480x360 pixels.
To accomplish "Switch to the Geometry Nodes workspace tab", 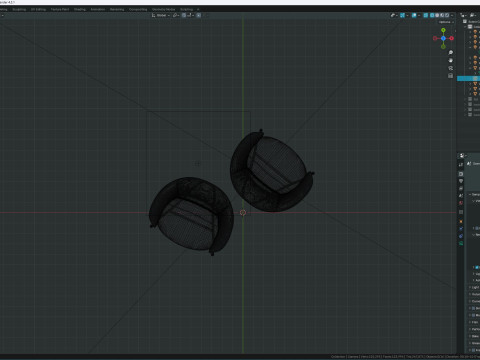I will click(163, 9).
